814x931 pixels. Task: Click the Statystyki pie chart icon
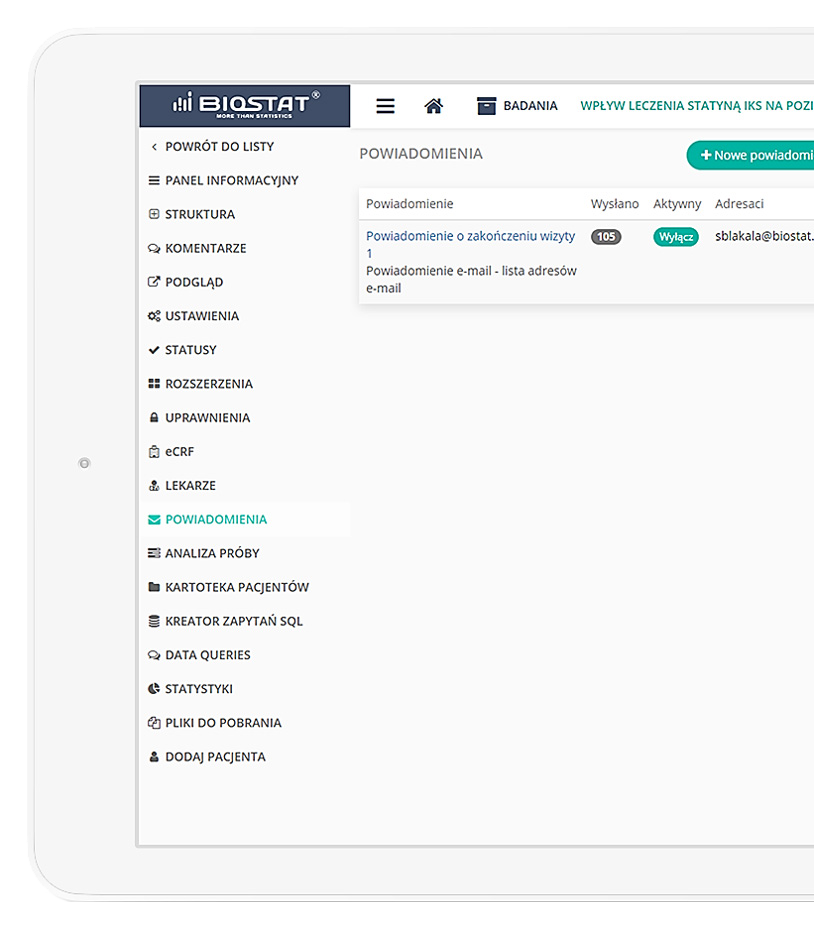pyautogui.click(x=153, y=688)
